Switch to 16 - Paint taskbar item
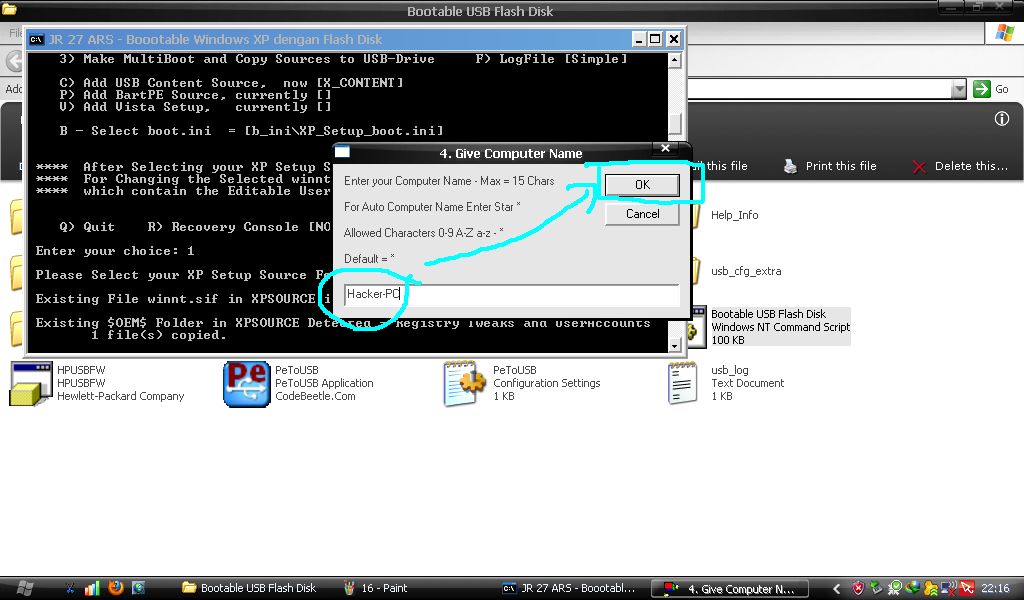Screen dimensions: 1024x600 [x=376, y=588]
